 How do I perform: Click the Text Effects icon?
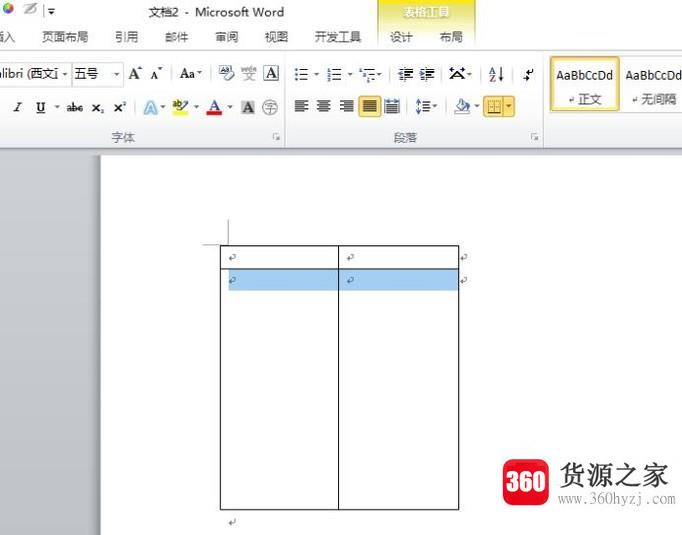coord(150,107)
